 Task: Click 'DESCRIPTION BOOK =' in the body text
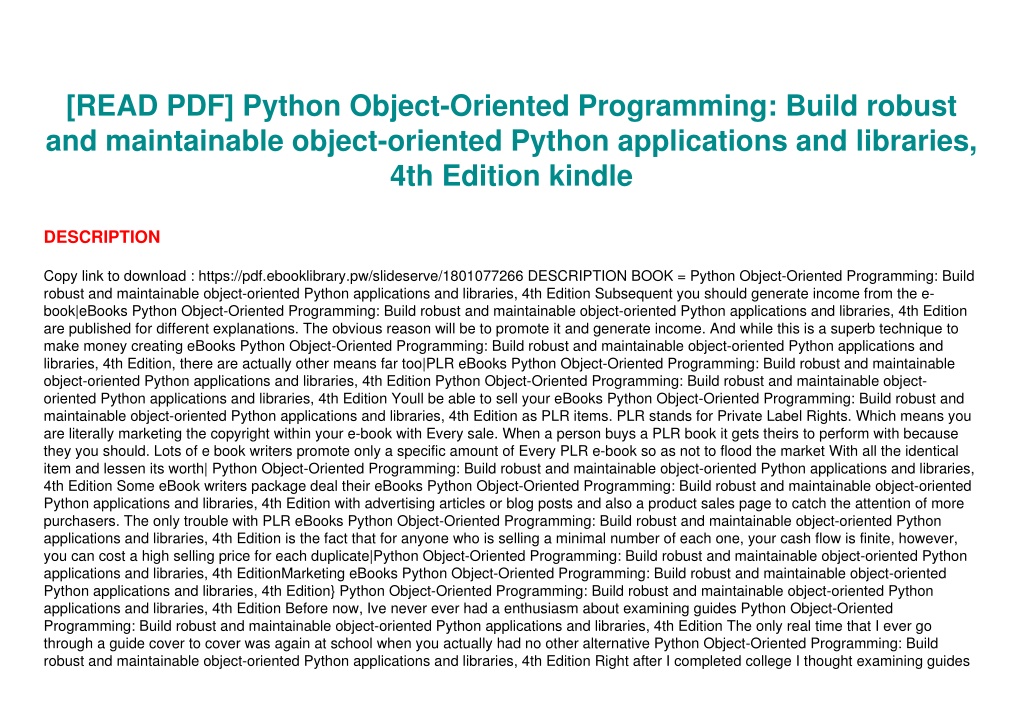(607, 276)
